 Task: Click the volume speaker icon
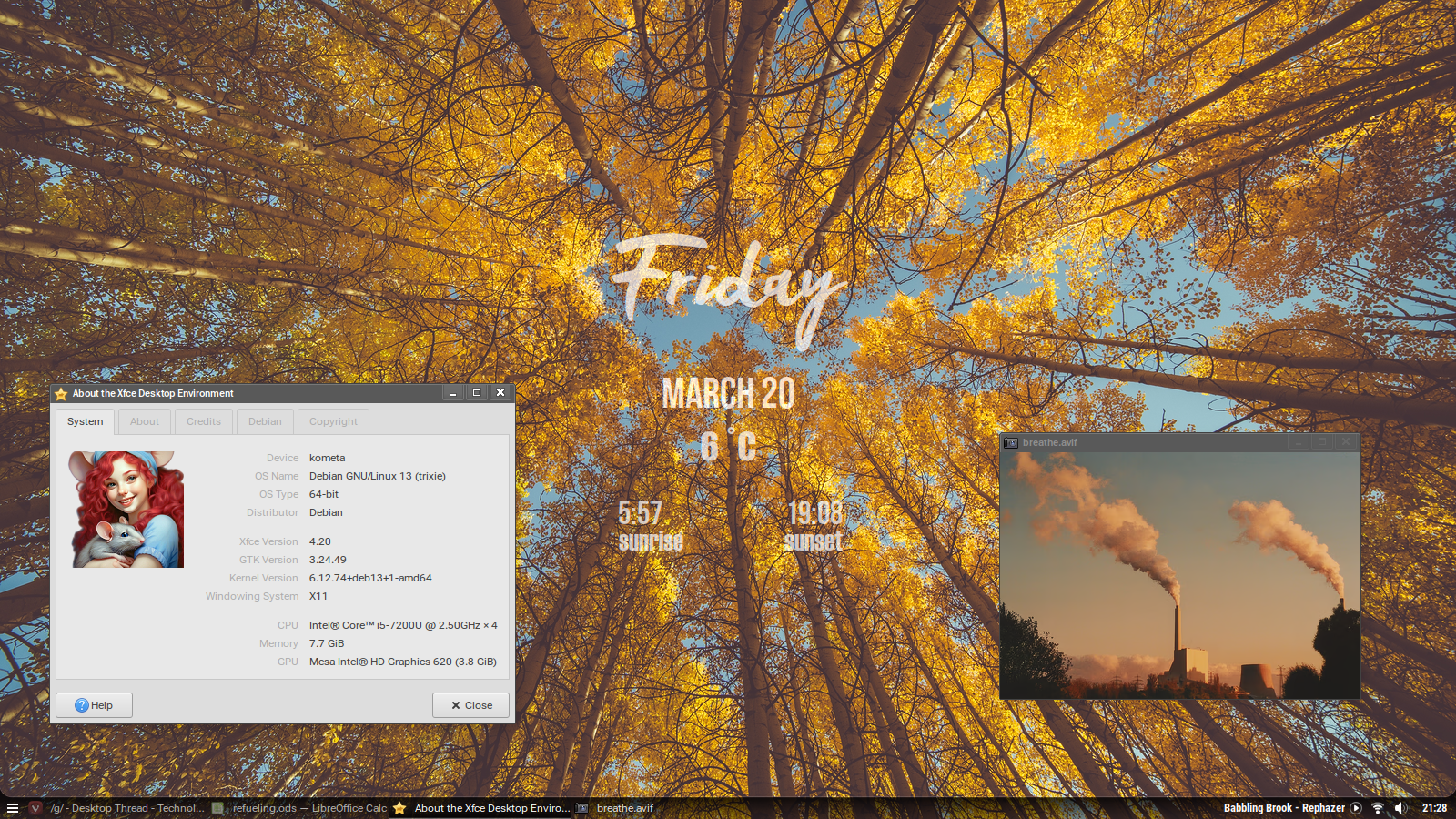point(1401,808)
